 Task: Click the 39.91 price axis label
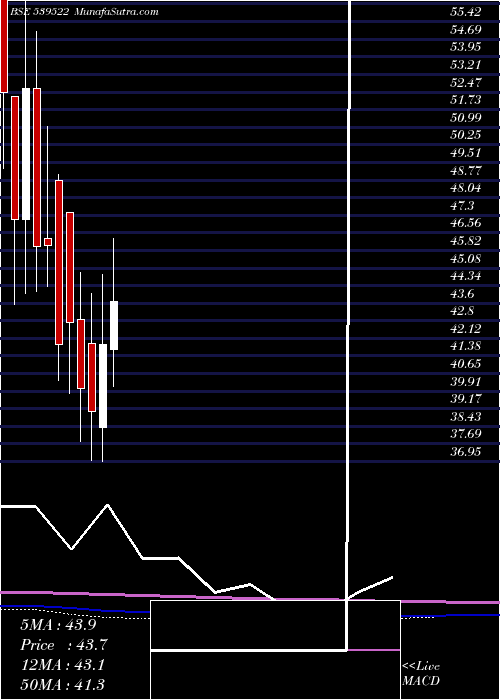pyautogui.click(x=466, y=382)
